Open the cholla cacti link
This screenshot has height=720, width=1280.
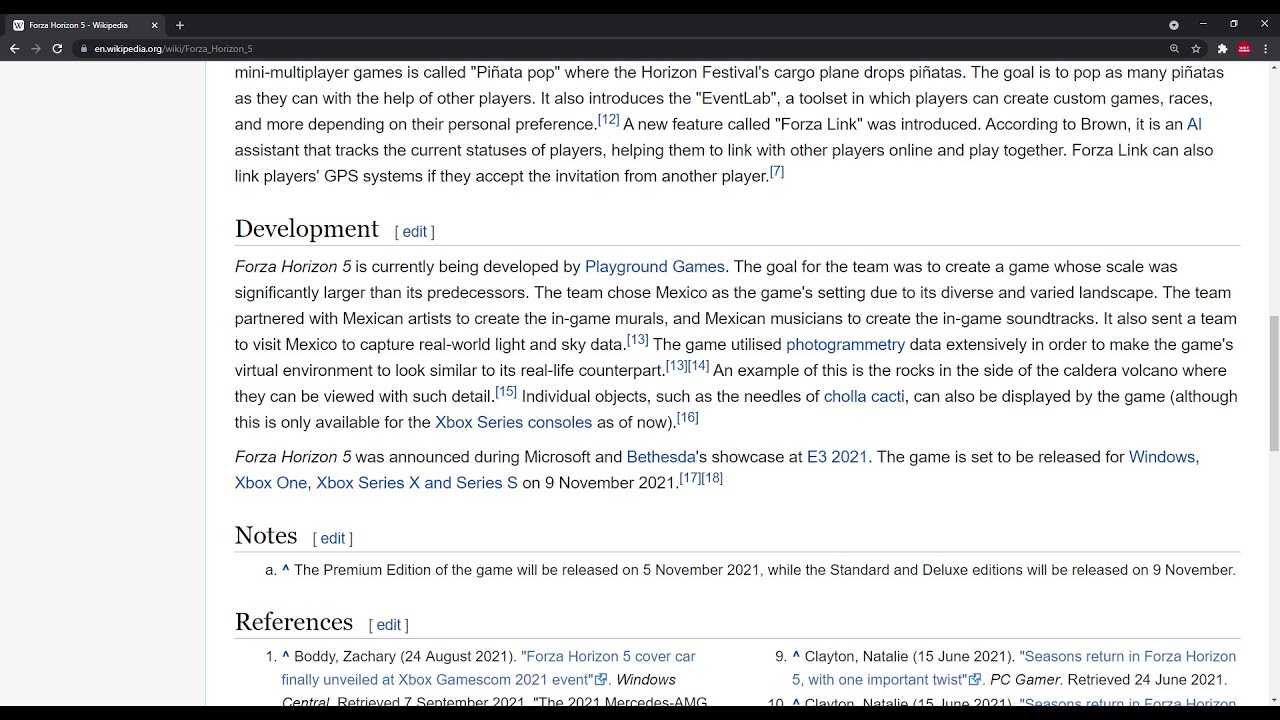[x=864, y=396]
